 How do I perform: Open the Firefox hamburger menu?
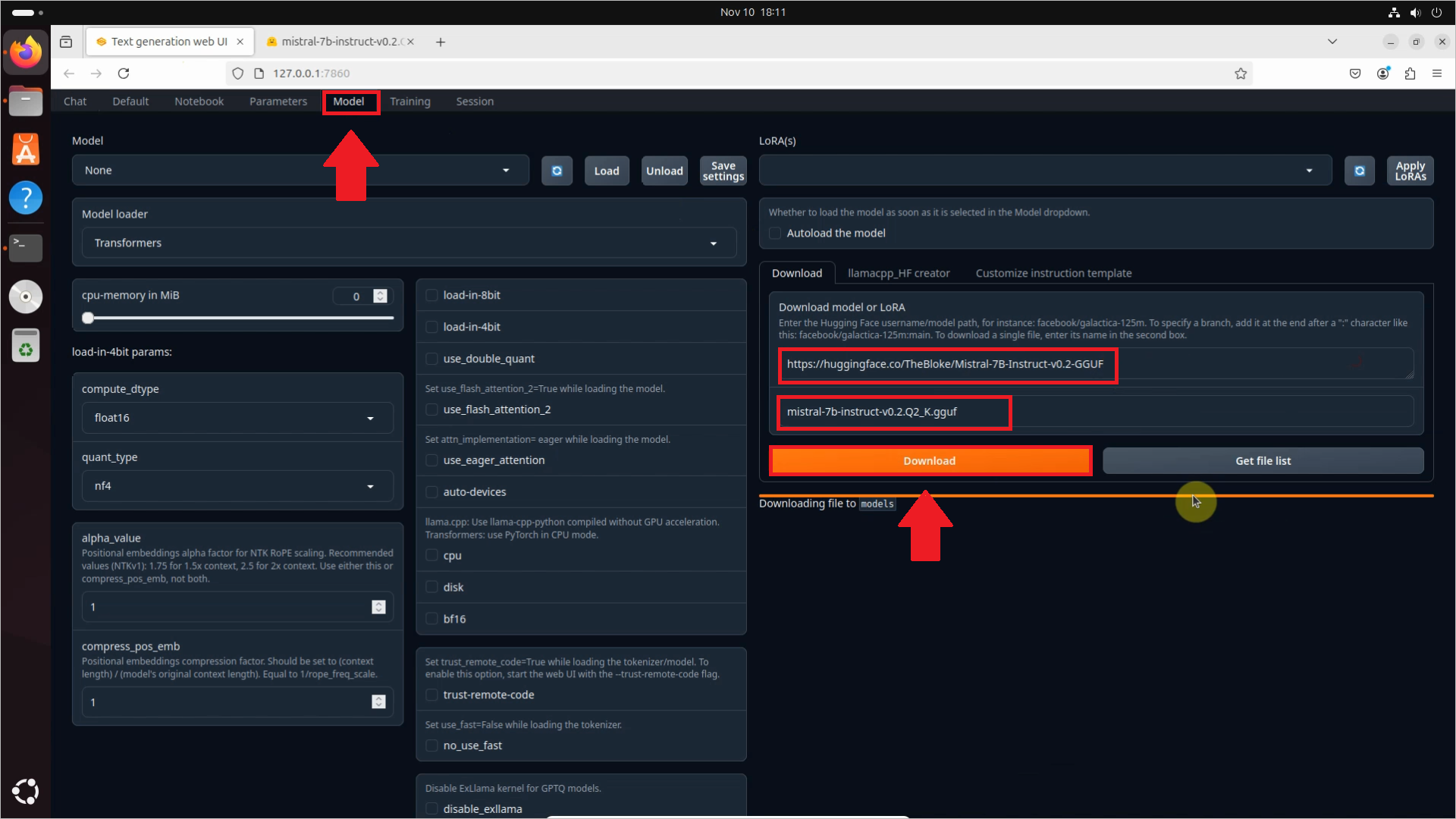click(1437, 74)
